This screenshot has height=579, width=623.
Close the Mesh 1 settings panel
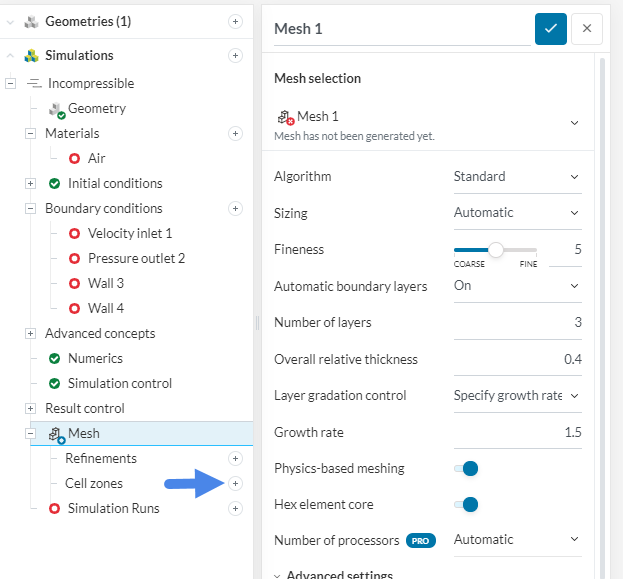click(587, 29)
